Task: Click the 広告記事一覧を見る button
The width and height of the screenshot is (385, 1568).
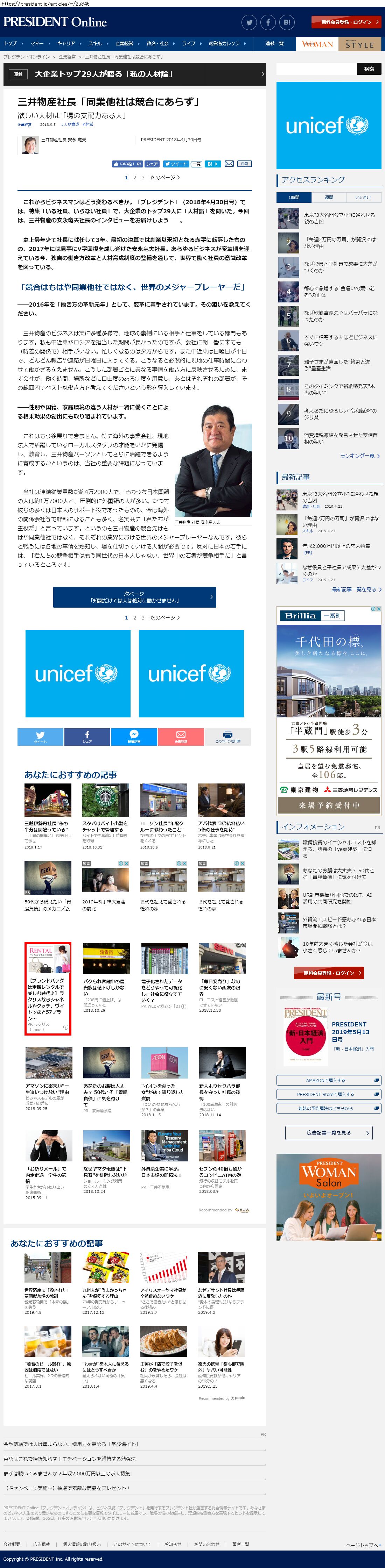Action: (x=329, y=1133)
